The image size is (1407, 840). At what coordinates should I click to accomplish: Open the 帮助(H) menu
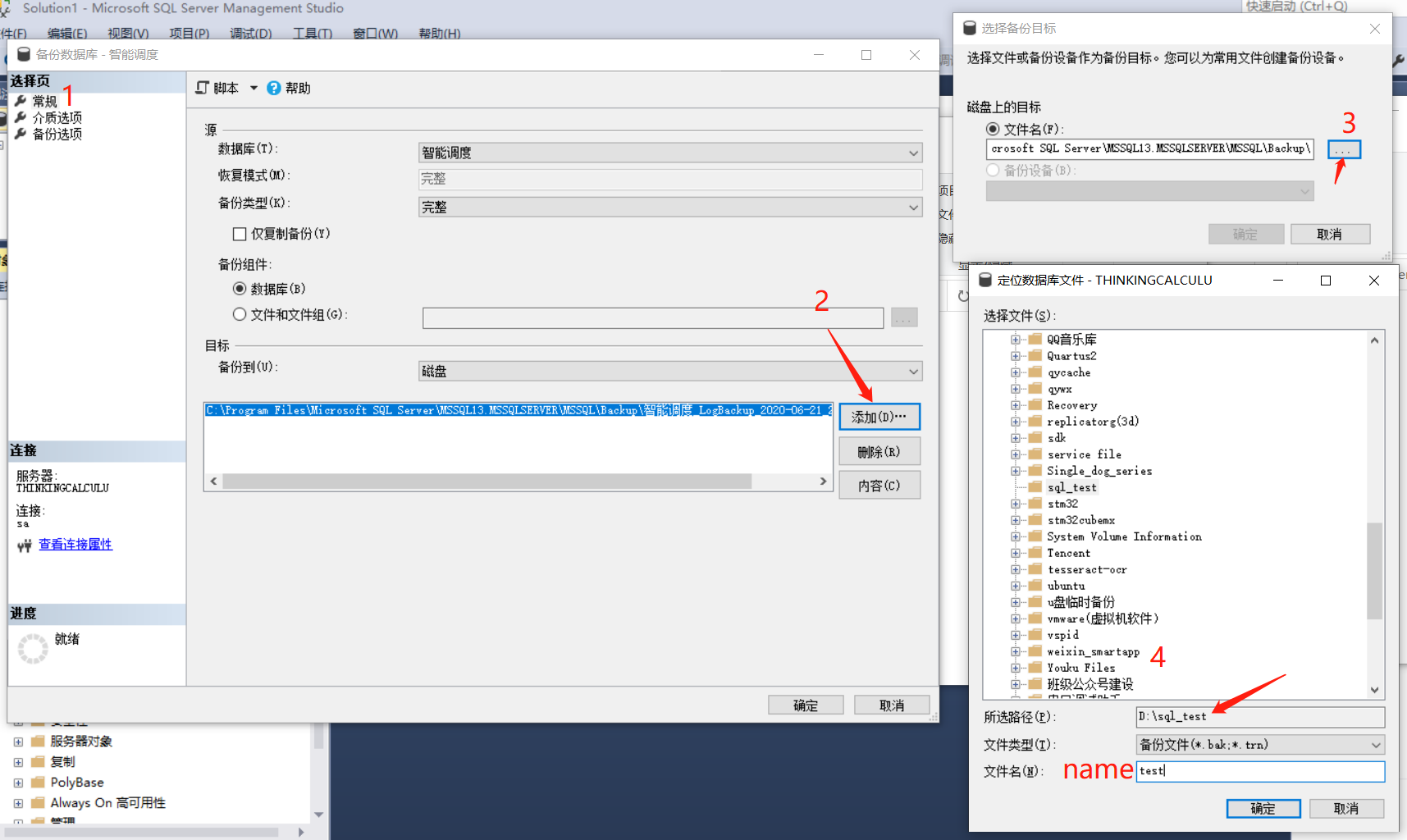(440, 34)
